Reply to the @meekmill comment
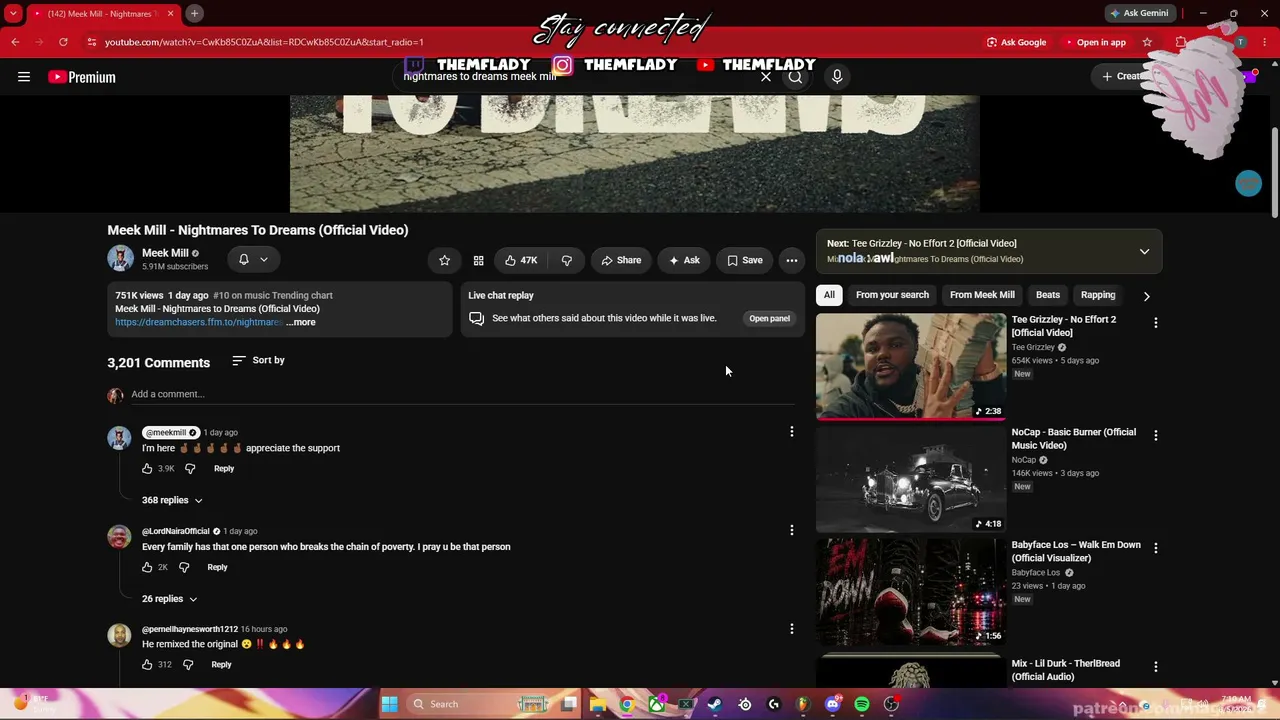 pyautogui.click(x=224, y=468)
